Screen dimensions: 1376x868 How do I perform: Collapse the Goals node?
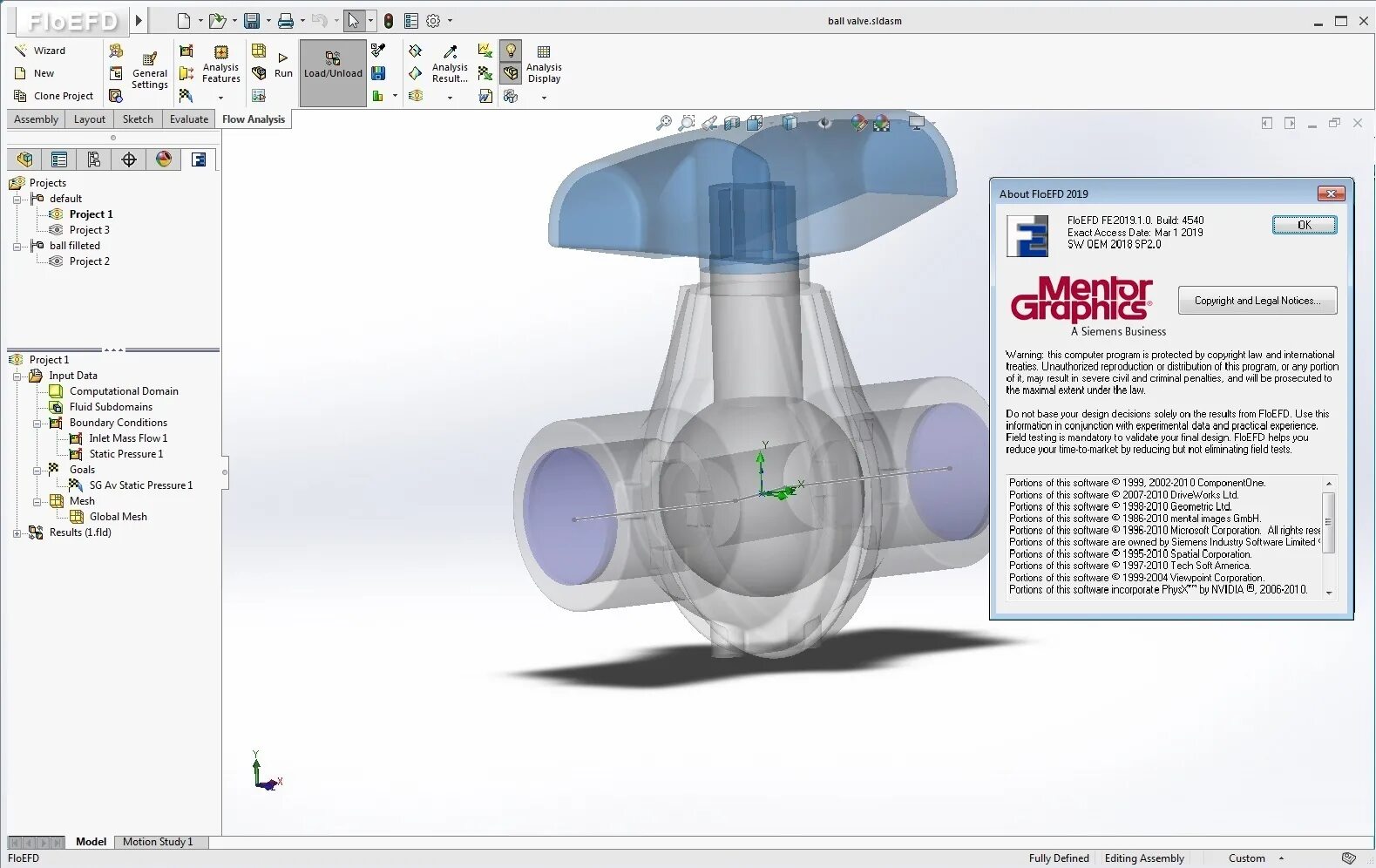click(x=37, y=470)
